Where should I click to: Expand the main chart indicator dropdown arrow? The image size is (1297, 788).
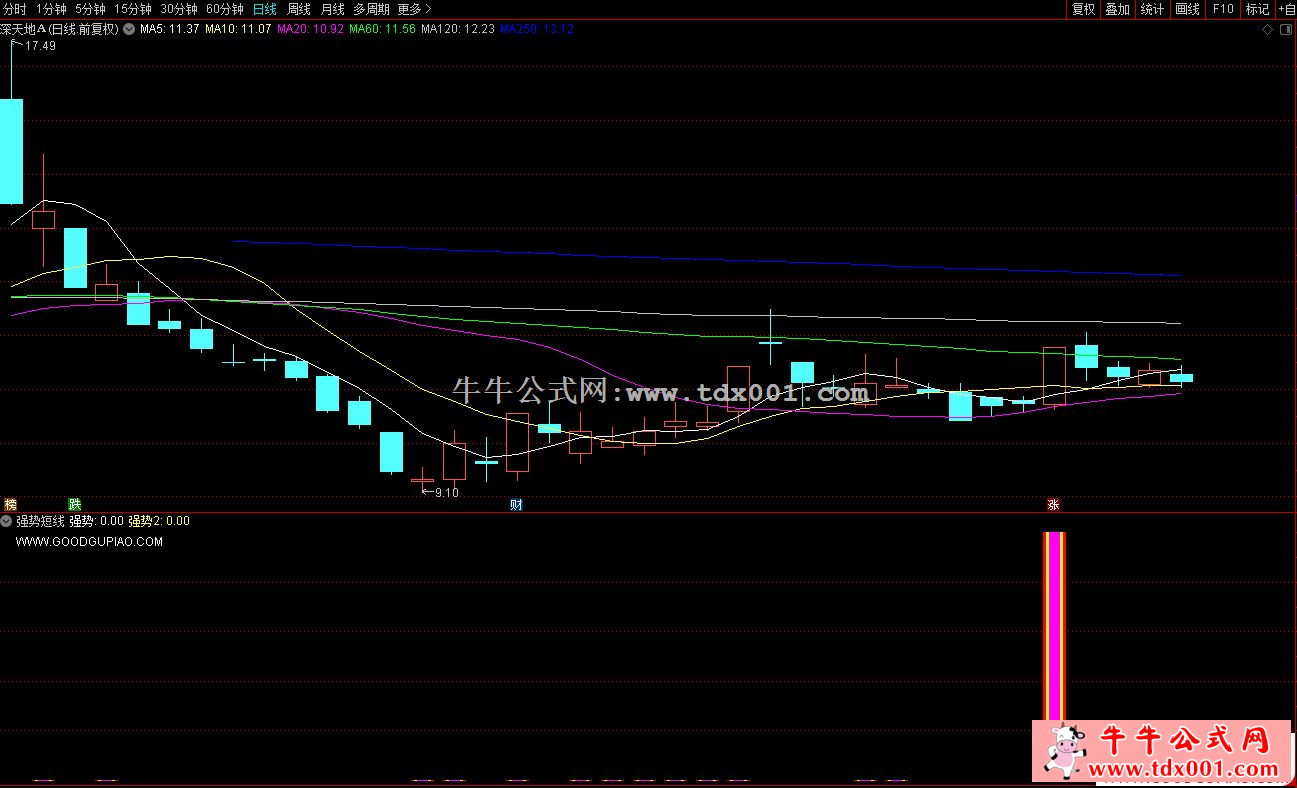[x=129, y=30]
